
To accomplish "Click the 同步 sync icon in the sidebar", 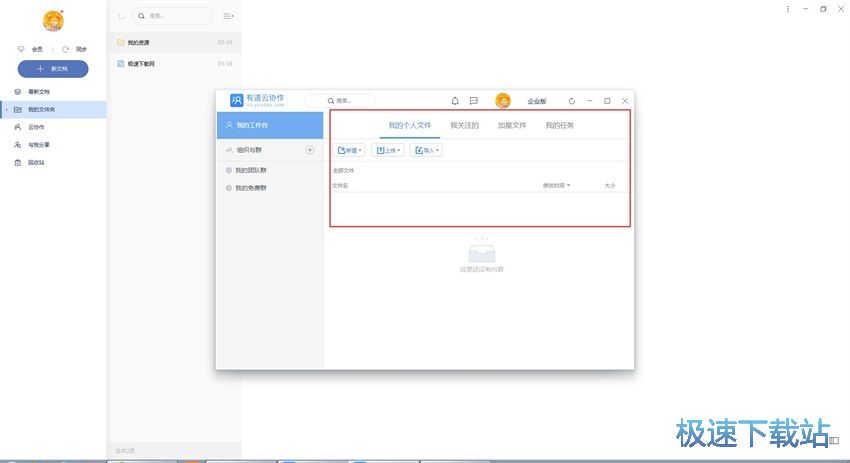I will click(65, 49).
